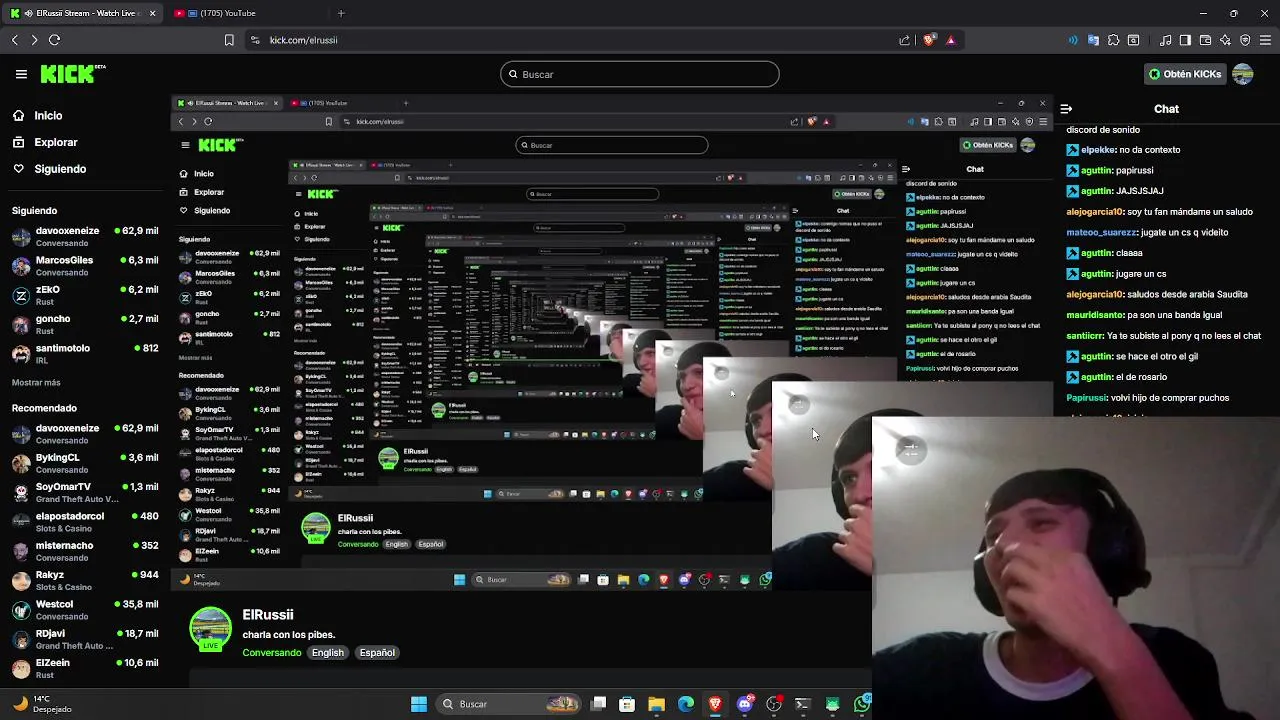This screenshot has height=720, width=1280.
Task: Toggle the Brave sidebar panel icon
Action: coord(1185,40)
